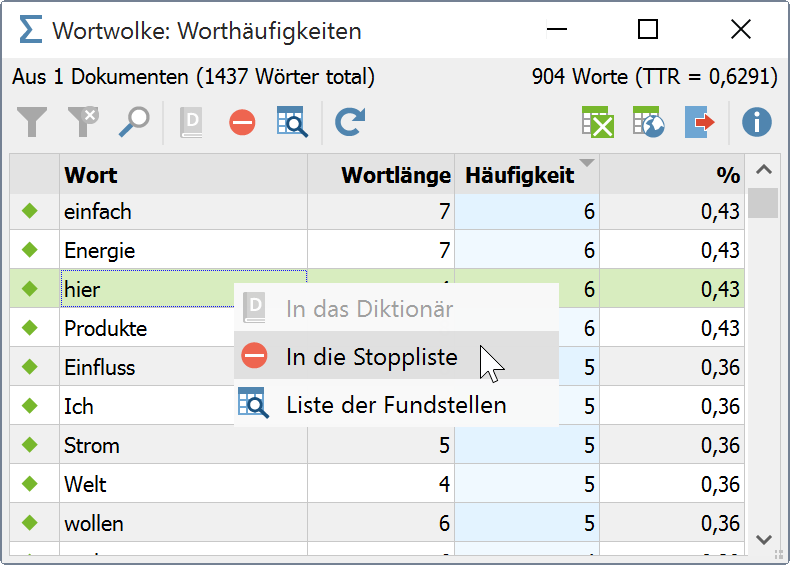The width and height of the screenshot is (790, 565).
Task: Export the table with arrow icon
Action: click(700, 122)
